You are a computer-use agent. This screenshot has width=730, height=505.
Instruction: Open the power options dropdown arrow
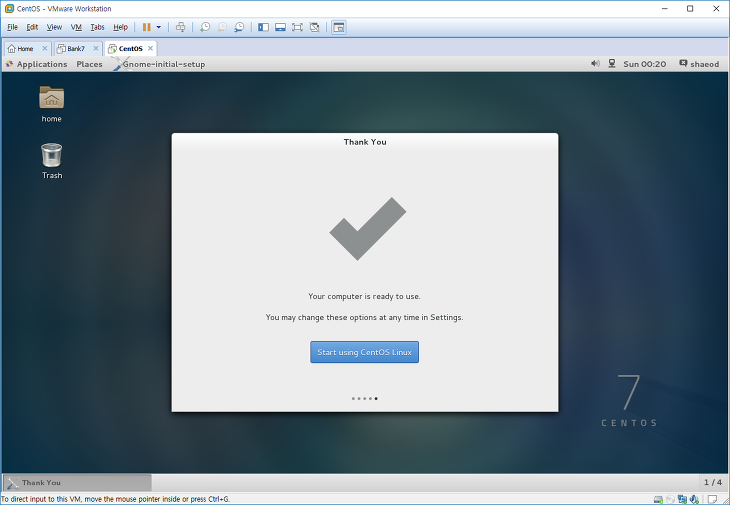click(158, 27)
